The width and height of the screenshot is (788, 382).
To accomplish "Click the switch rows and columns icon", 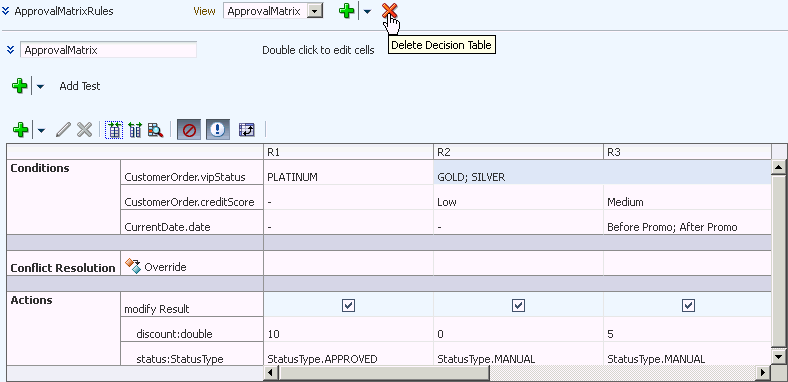I will [246, 131].
